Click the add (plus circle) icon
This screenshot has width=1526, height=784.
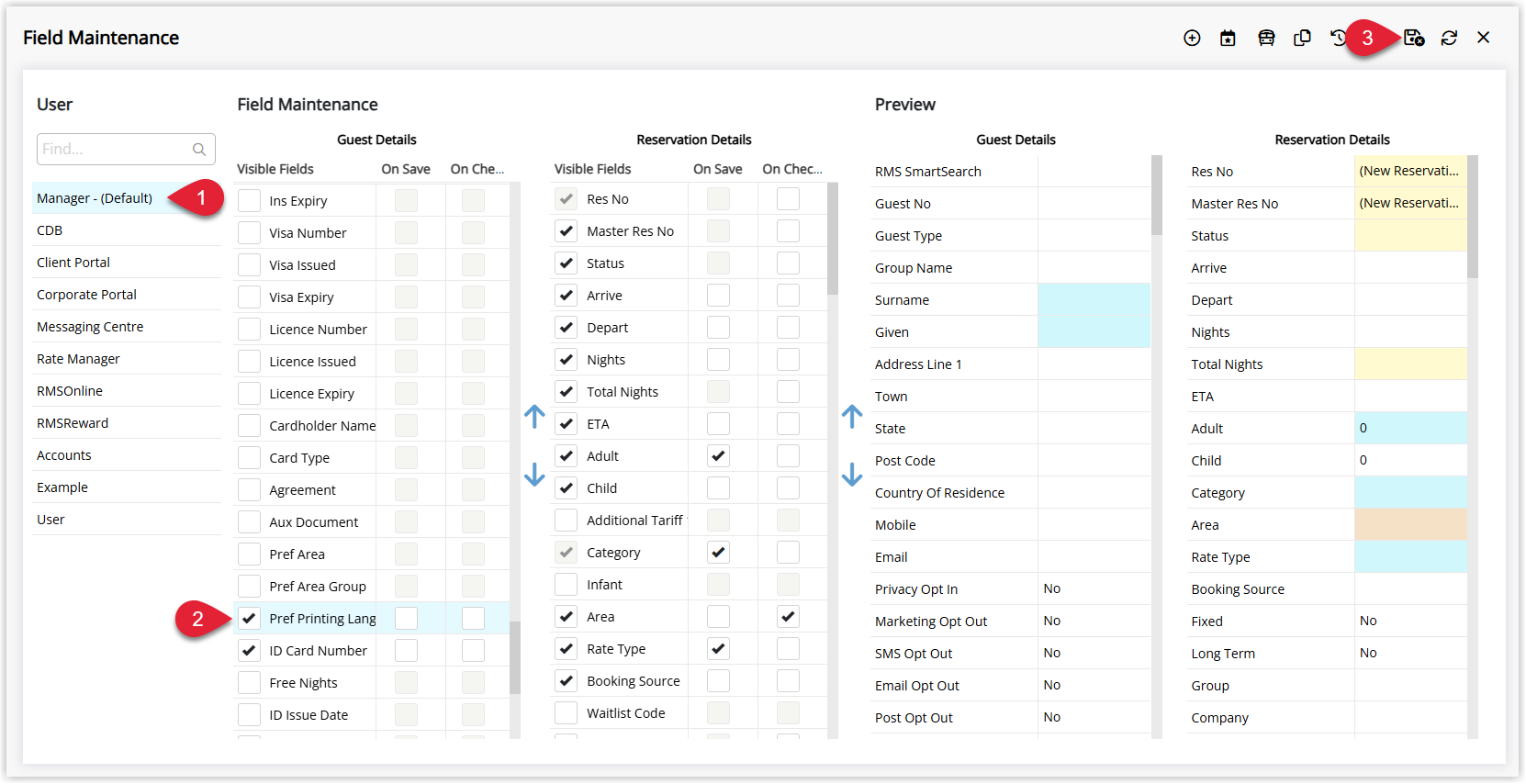tap(1192, 38)
